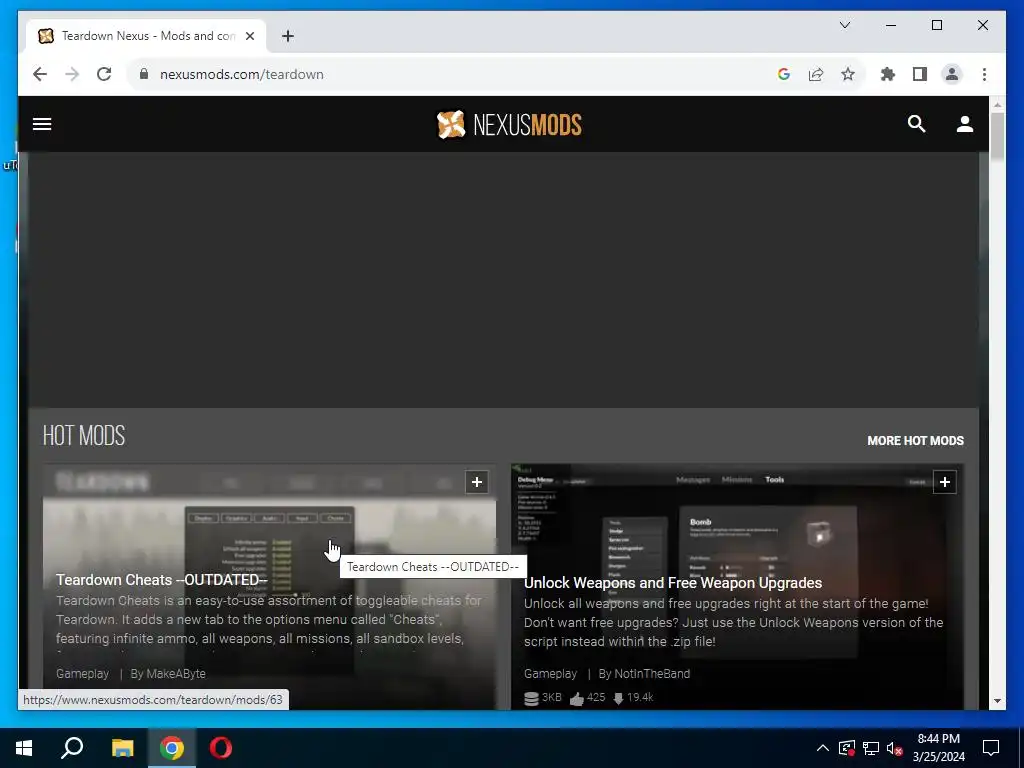Show hidden system tray icons
Screen dimensions: 1024x768
click(x=823, y=748)
